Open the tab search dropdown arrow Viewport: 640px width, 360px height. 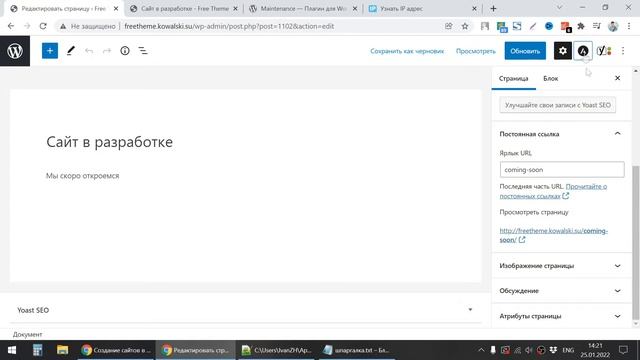pos(560,8)
